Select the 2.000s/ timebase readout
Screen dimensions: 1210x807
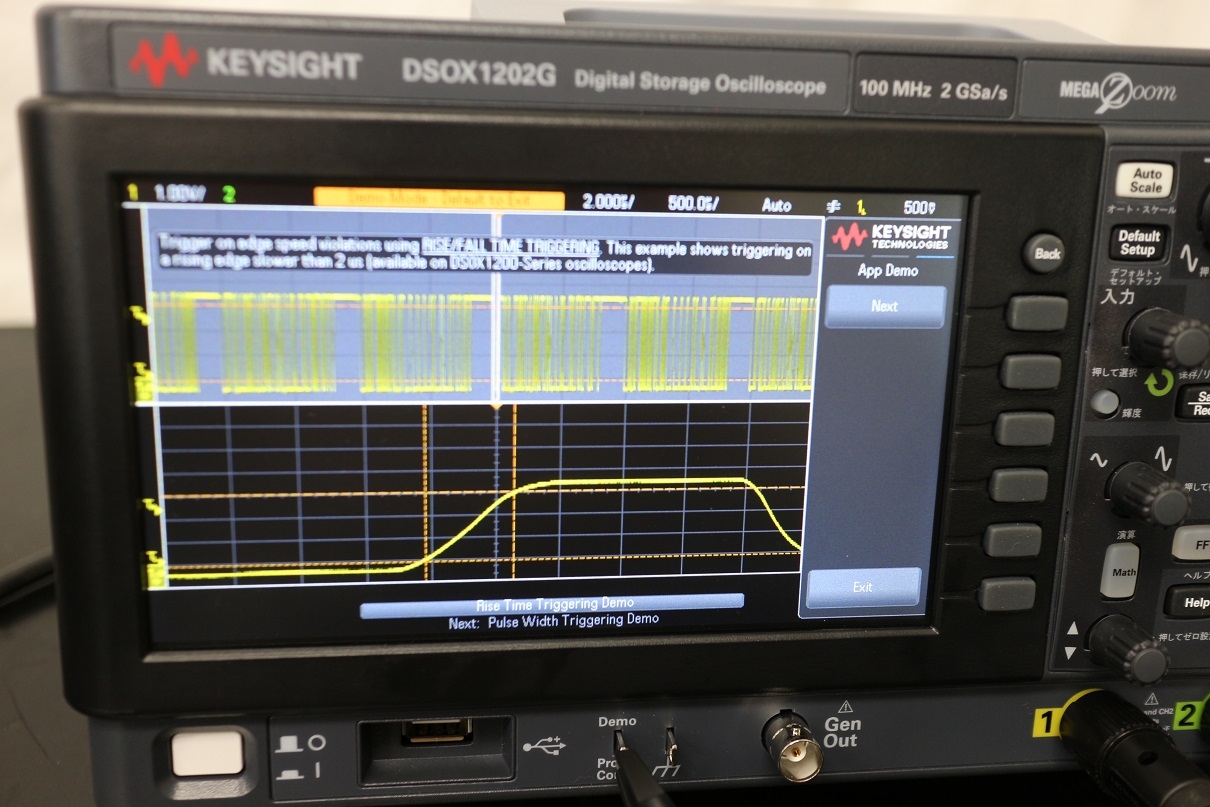(609, 203)
